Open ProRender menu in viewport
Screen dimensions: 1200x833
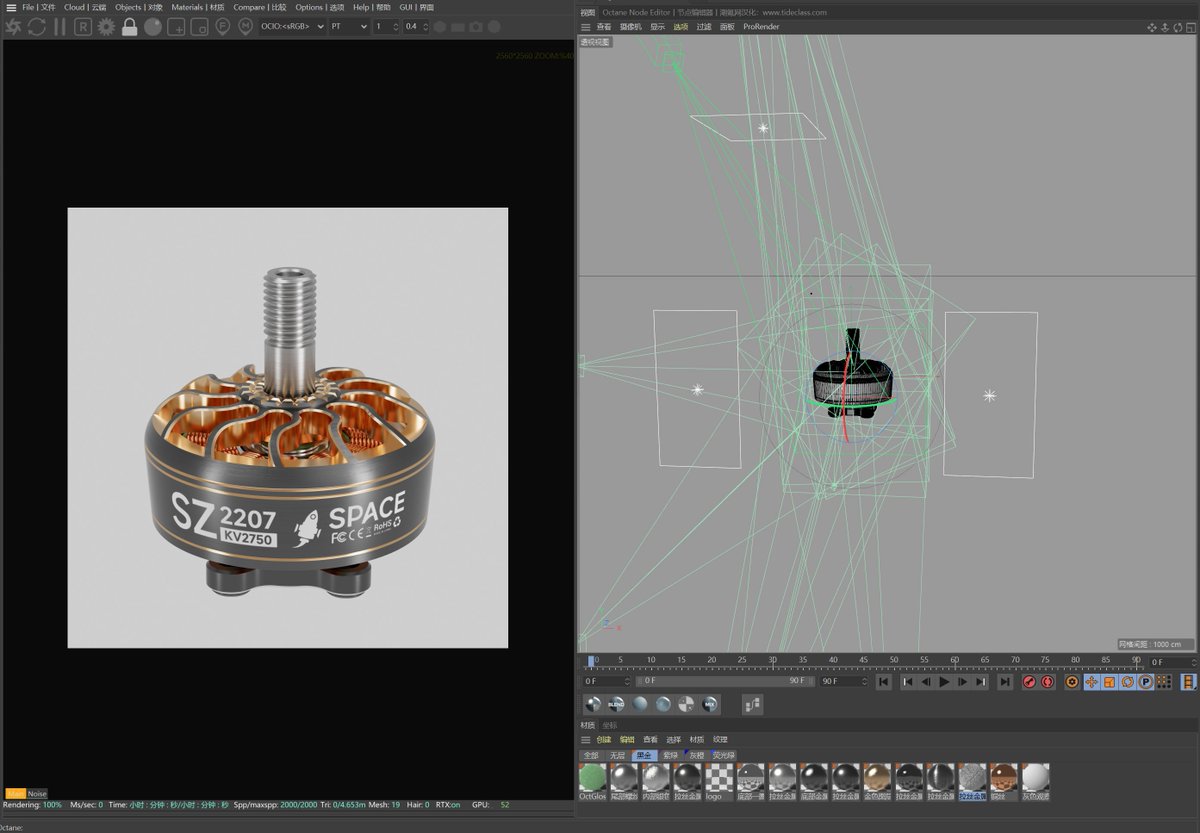pyautogui.click(x=761, y=27)
